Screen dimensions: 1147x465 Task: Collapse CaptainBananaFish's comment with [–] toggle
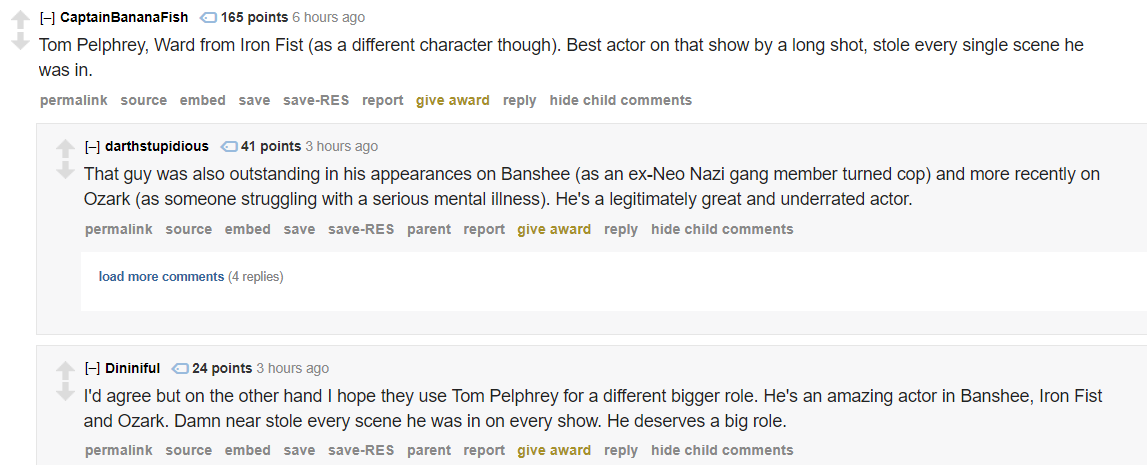[48, 18]
